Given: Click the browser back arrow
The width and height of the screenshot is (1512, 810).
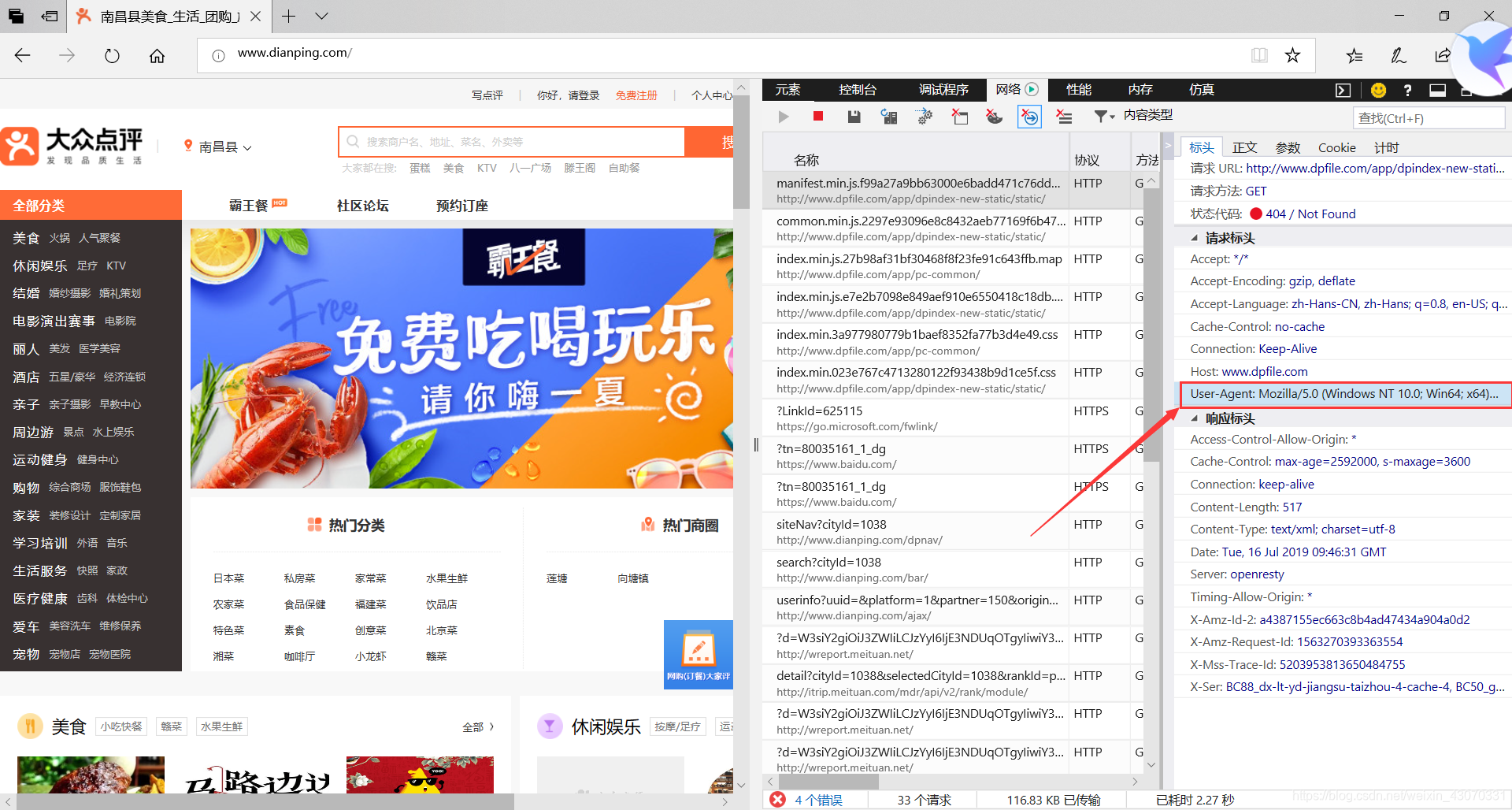Looking at the screenshot, I should pyautogui.click(x=23, y=55).
